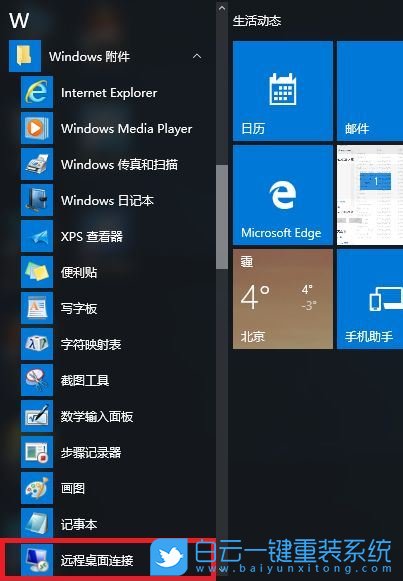Open the Microsoft Edge tile
Image resolution: width=403 pixels, height=581 pixels.
[x=283, y=195]
